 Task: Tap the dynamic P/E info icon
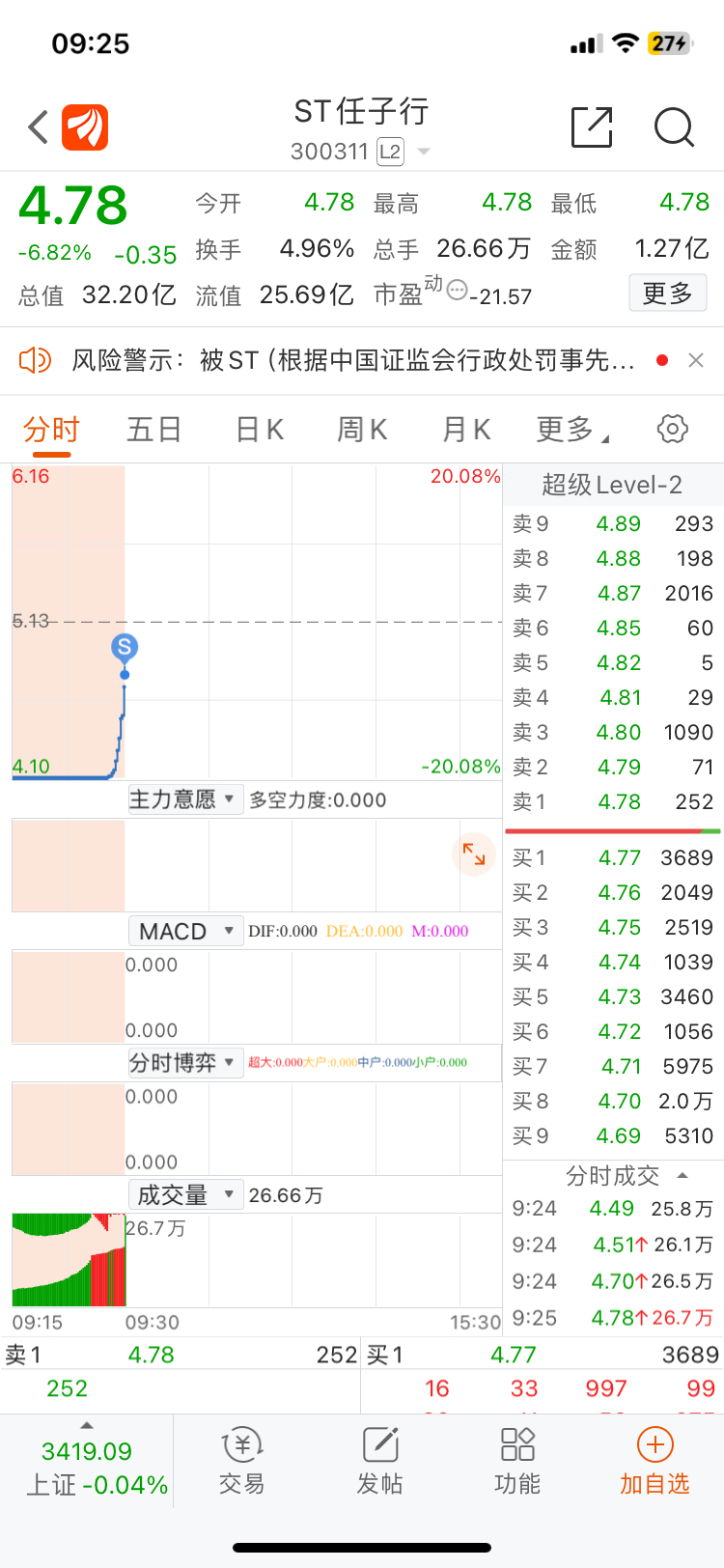(x=458, y=290)
